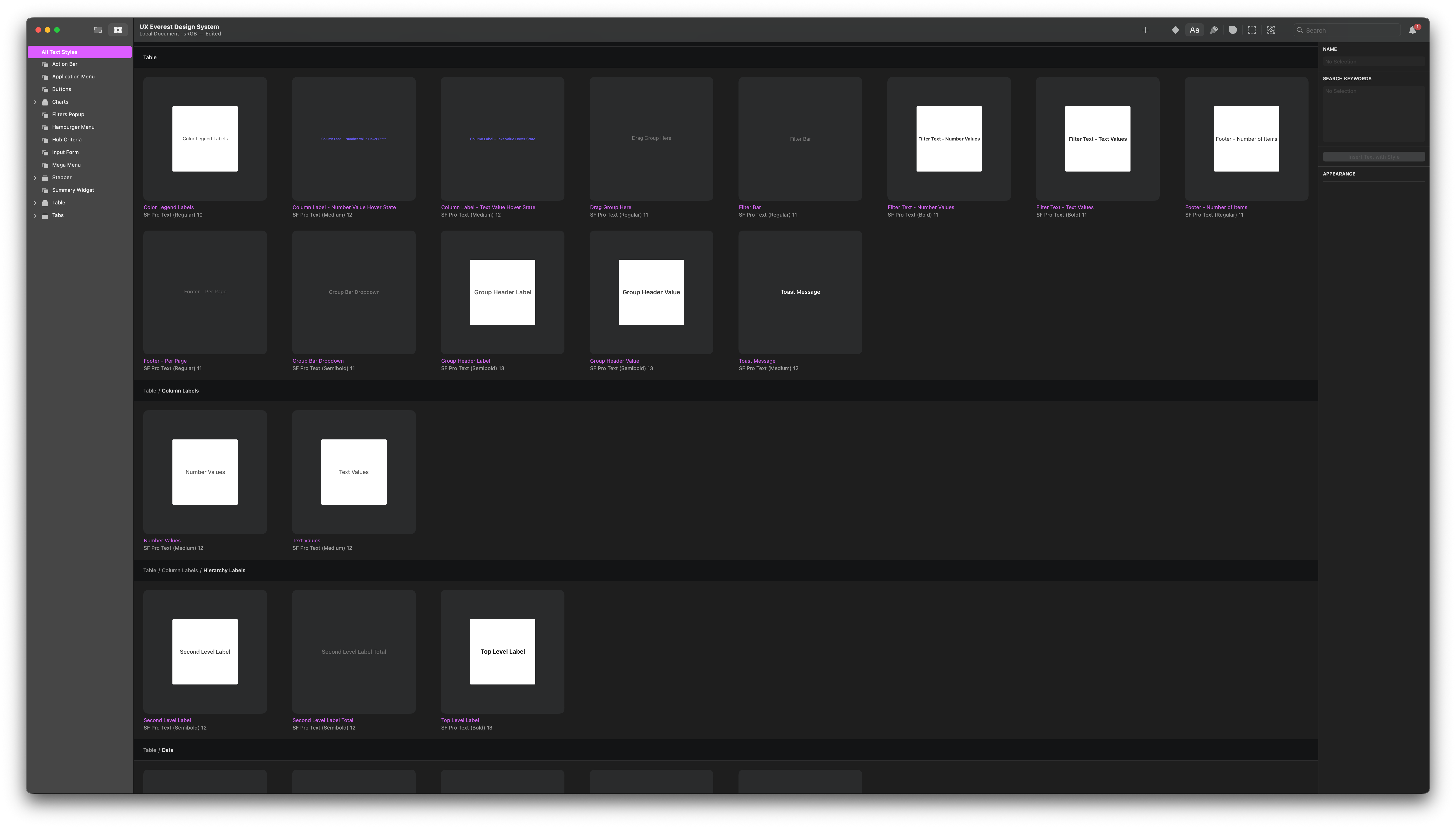This screenshot has height=828, width=1456.
Task: Click the dashed-square scribble icon in toolbar
Action: 1271,30
